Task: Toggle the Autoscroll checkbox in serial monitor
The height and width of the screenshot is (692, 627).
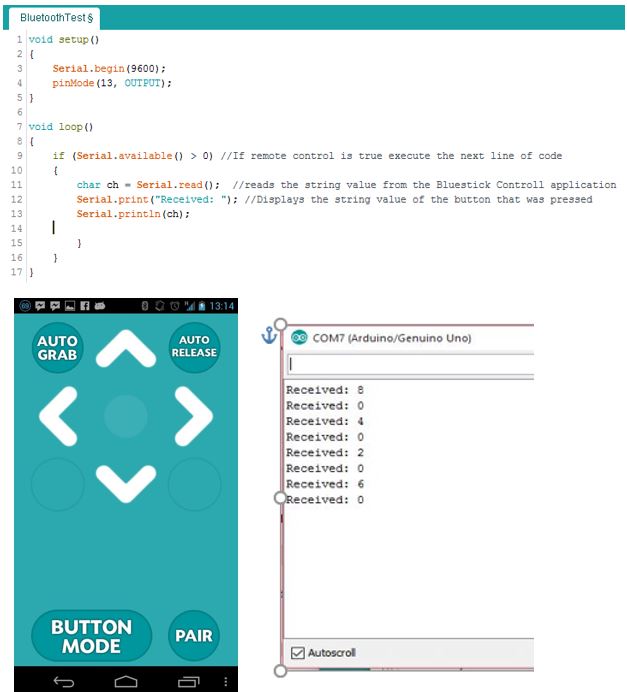Action: click(298, 653)
